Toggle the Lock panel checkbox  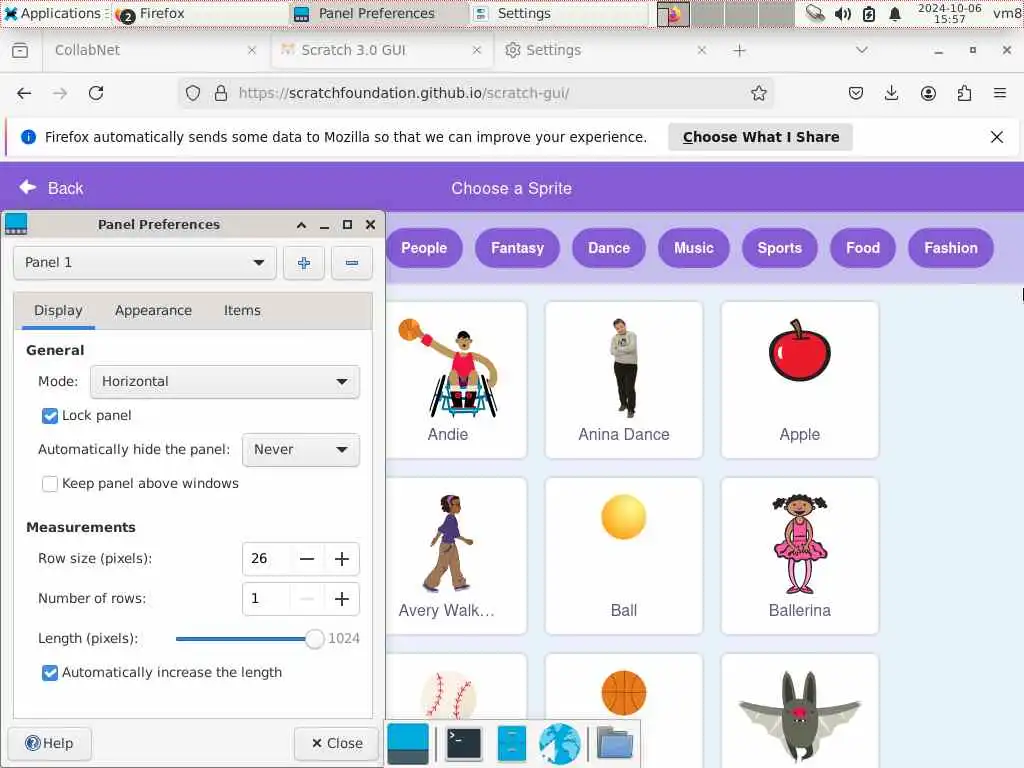click(50, 416)
